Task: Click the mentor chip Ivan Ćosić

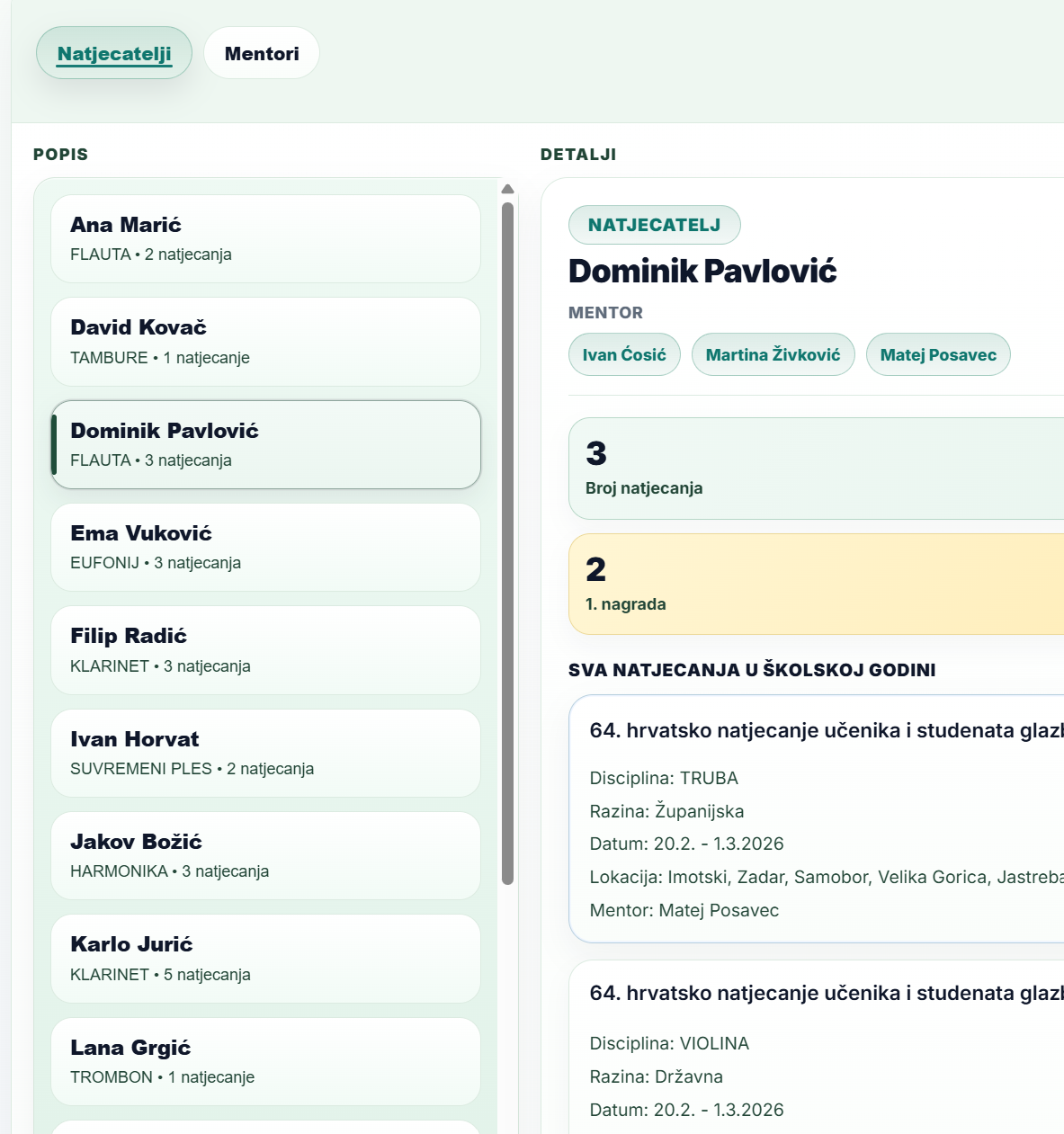Action: (624, 354)
